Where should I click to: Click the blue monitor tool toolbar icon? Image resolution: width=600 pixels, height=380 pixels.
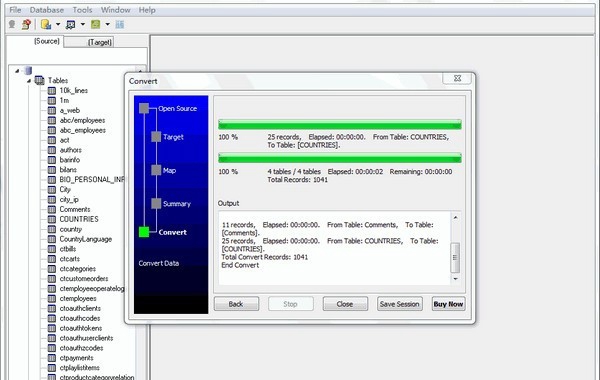click(x=70, y=24)
